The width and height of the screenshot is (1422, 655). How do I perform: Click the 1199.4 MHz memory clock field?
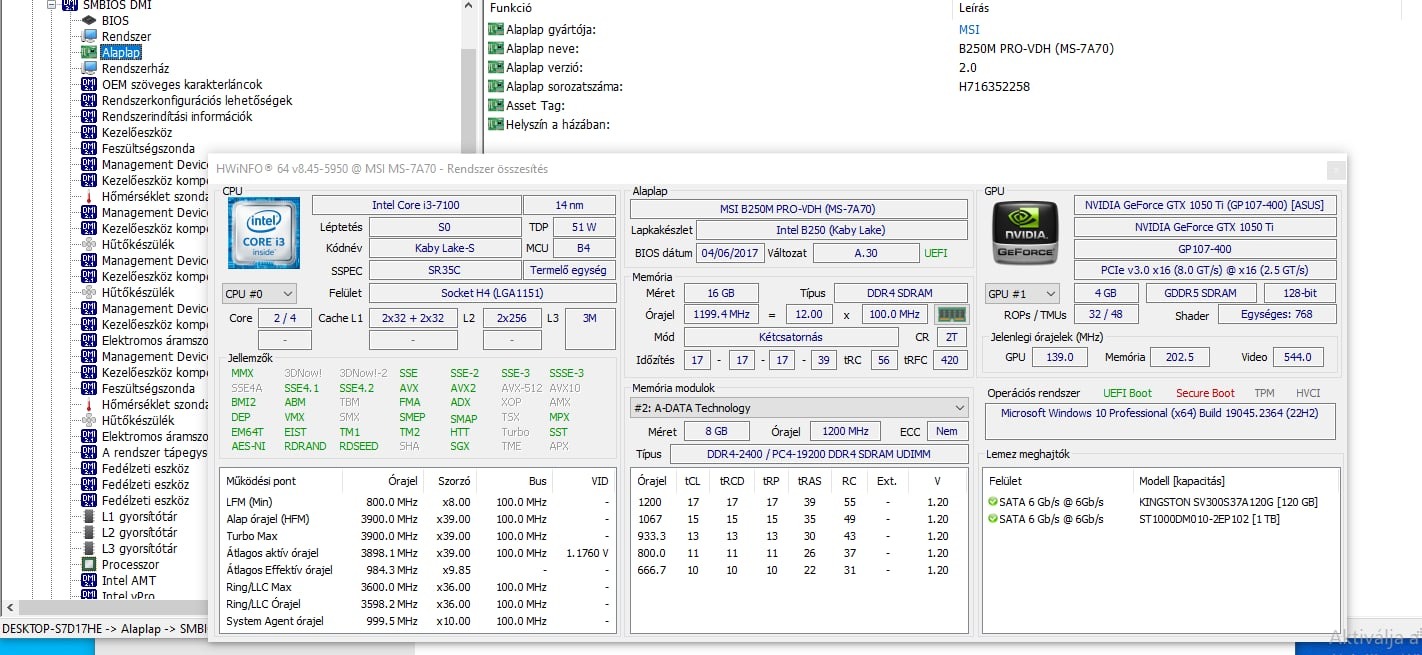coord(720,315)
